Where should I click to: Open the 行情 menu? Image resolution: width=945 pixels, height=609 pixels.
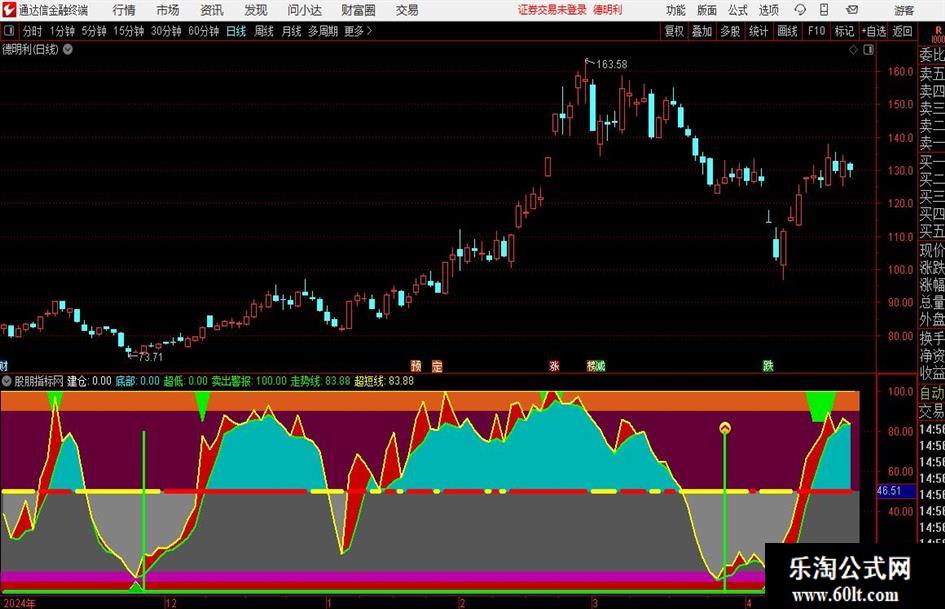click(124, 10)
